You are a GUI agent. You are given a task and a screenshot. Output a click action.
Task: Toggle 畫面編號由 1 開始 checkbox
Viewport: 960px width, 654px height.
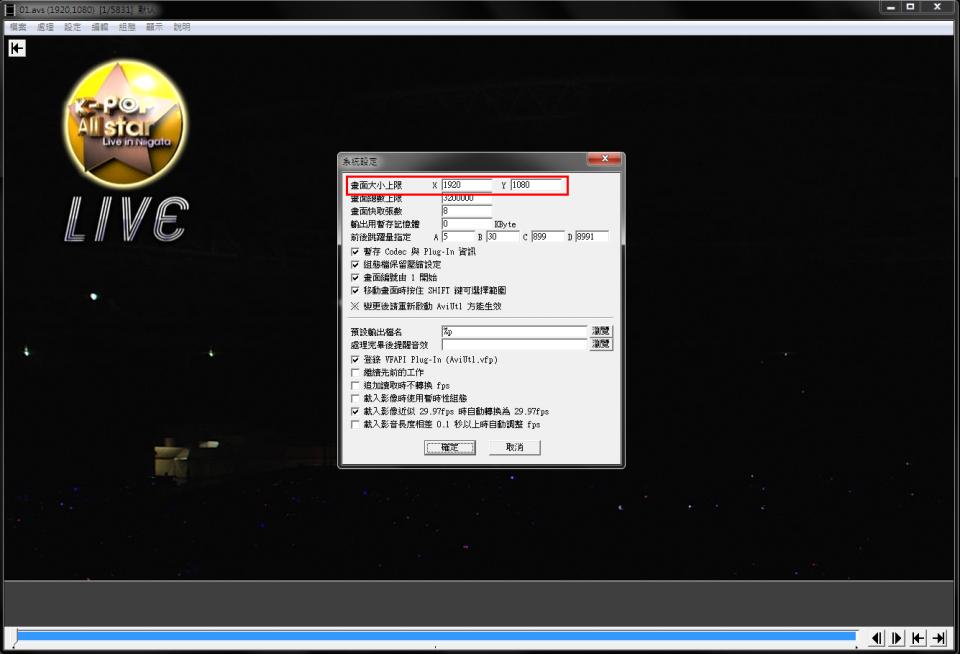355,277
